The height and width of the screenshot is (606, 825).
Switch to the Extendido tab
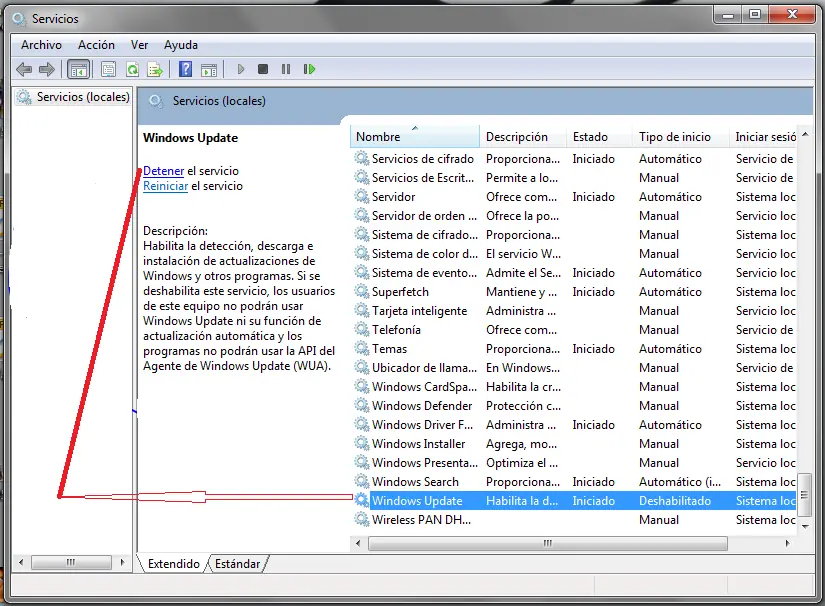(x=174, y=564)
